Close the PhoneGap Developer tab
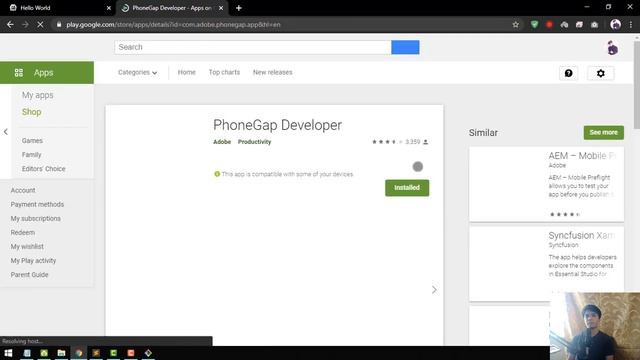640x360 pixels. pyautogui.click(x=221, y=8)
